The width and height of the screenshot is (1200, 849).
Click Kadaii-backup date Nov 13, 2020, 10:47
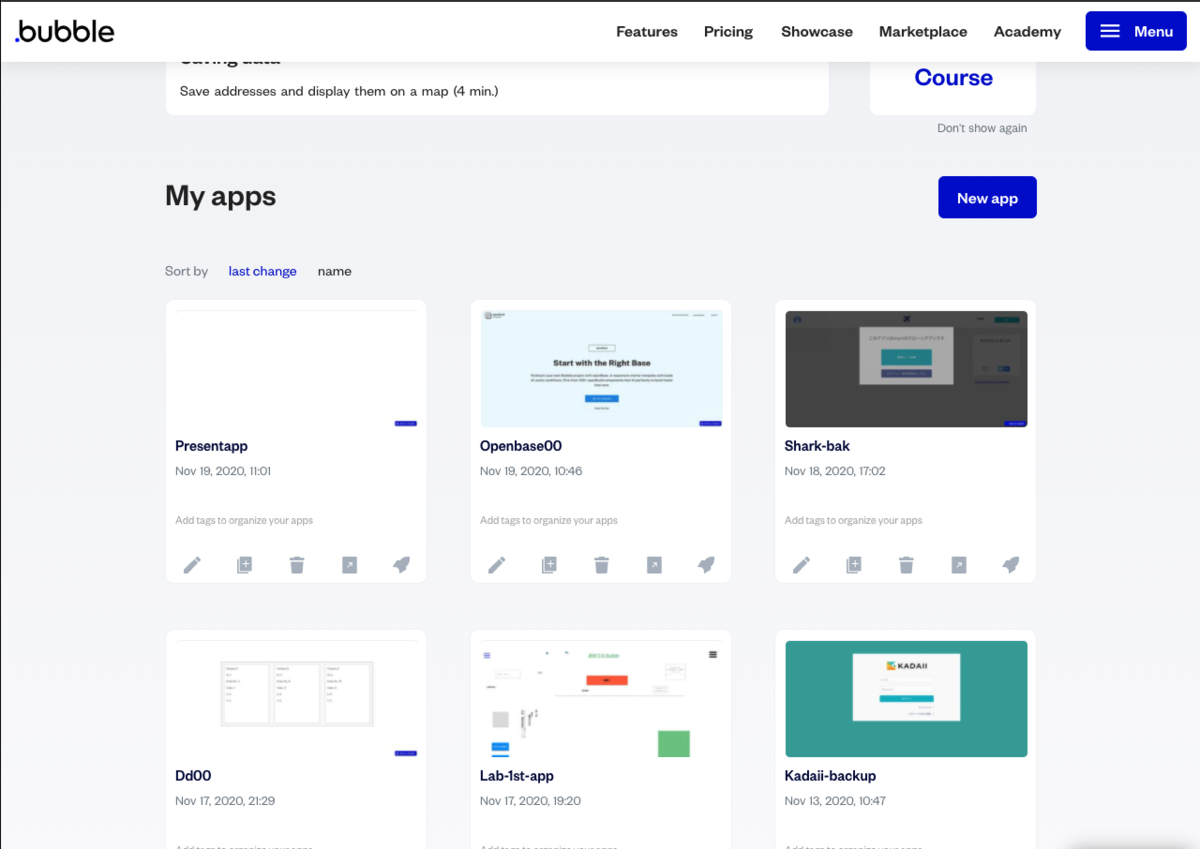click(835, 801)
